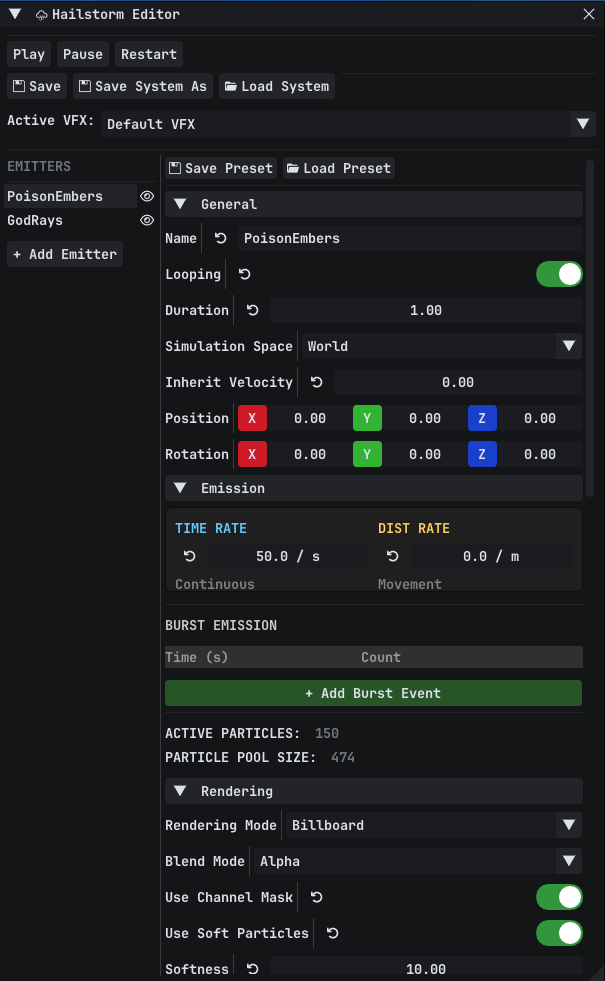Reset the Looping setting
This screenshot has width=605, height=981.
point(245,274)
